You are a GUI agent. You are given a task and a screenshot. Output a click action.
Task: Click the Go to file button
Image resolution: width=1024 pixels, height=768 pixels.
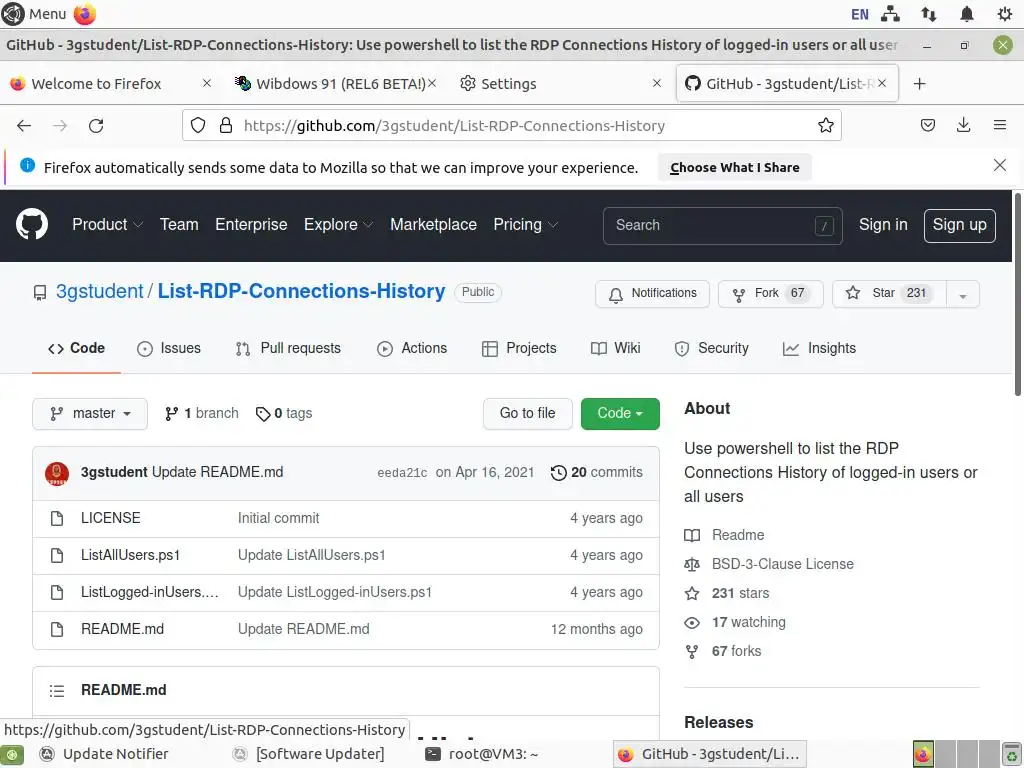(x=528, y=413)
